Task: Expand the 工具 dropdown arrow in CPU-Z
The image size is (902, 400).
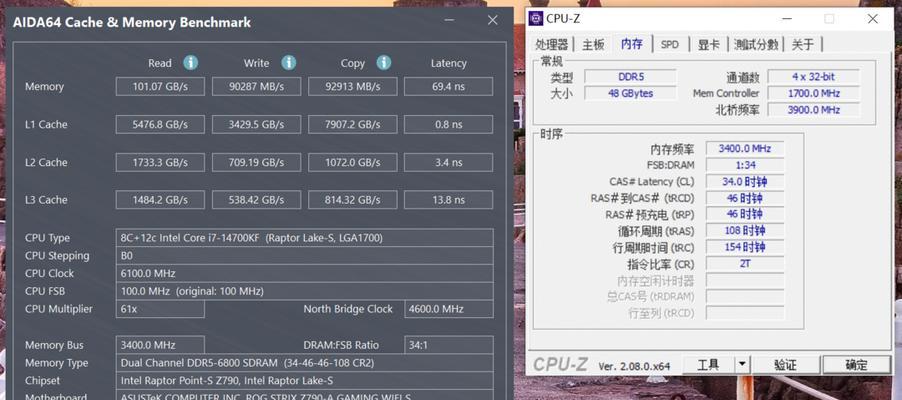Action: pos(742,364)
